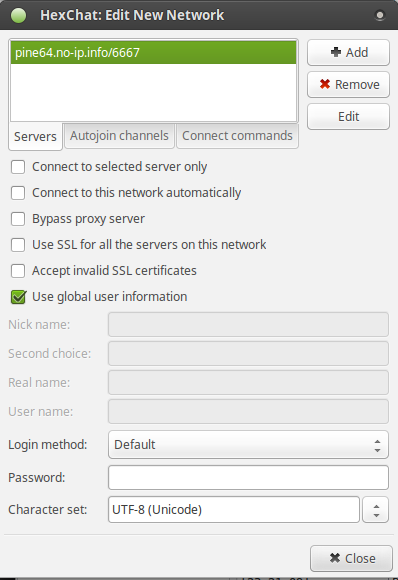The image size is (398, 580).
Task: Click the UTF-8 (Unicode) character set field
Action: click(x=234, y=510)
